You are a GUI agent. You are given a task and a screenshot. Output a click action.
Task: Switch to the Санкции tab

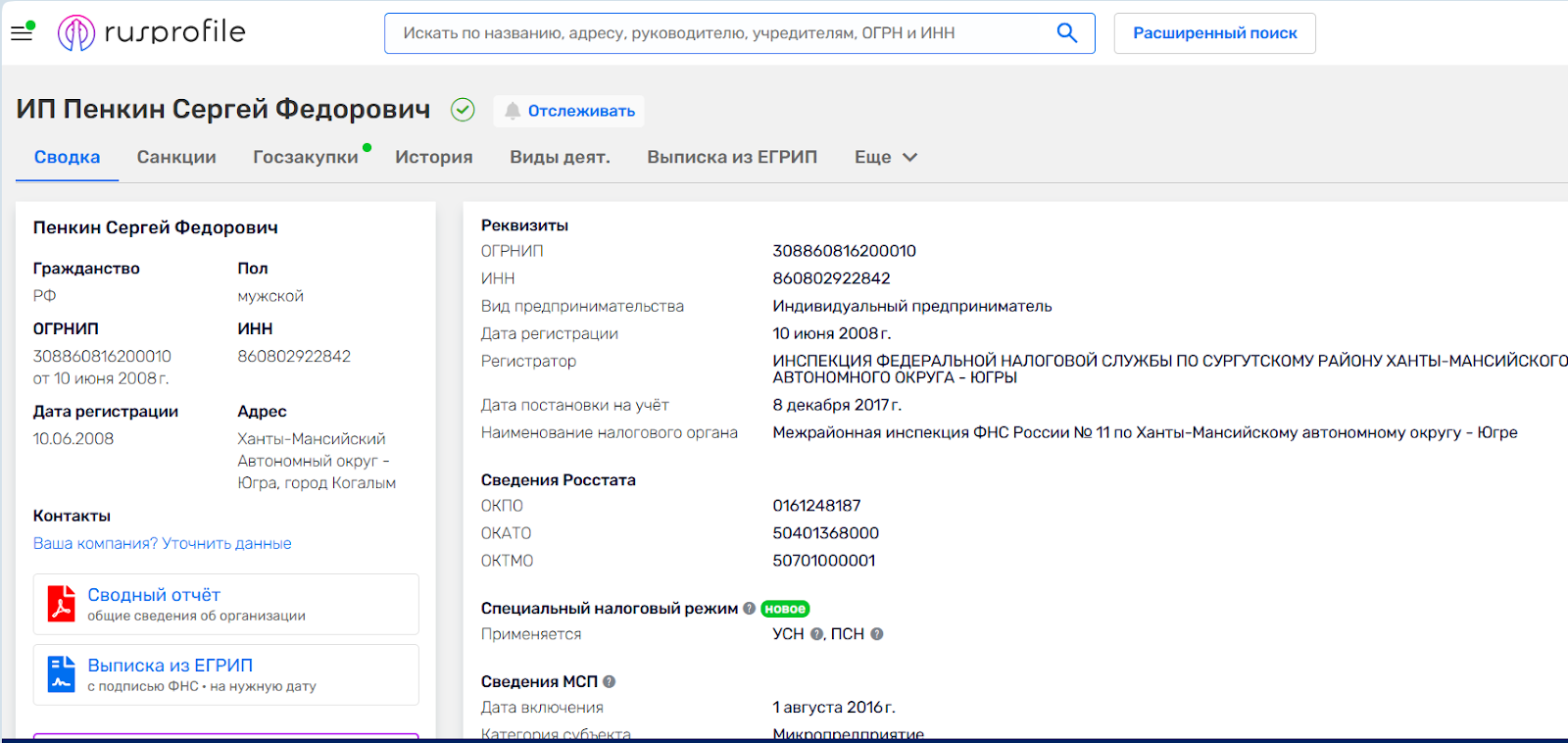(176, 157)
